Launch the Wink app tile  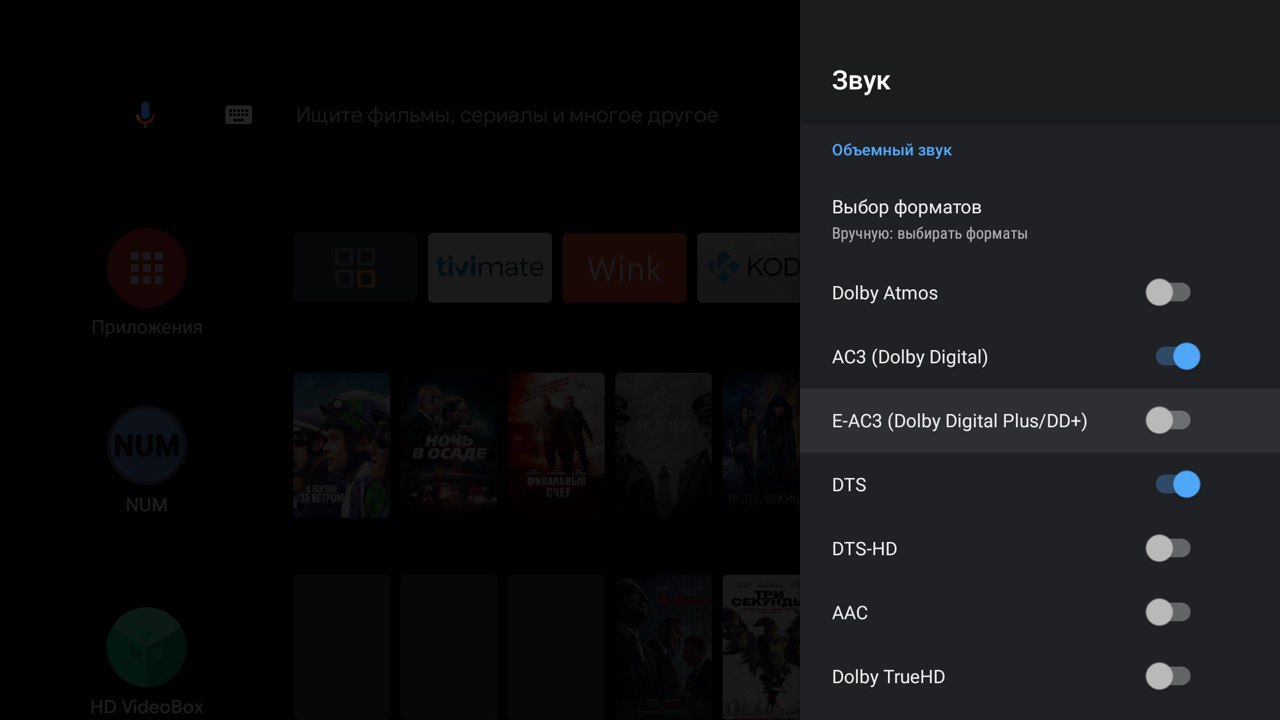[625, 268]
